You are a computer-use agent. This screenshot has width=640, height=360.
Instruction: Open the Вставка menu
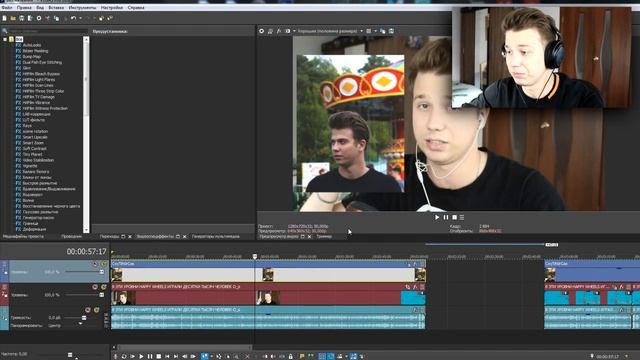tap(56, 7)
